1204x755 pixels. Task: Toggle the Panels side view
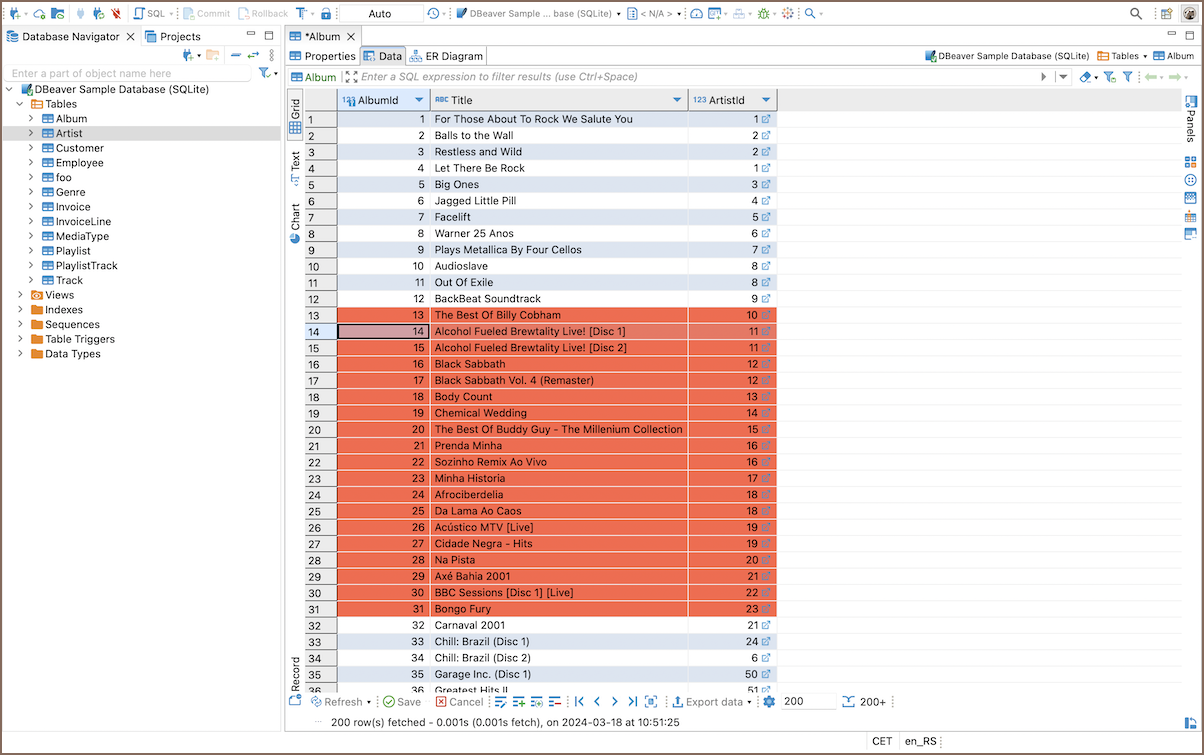click(1190, 120)
